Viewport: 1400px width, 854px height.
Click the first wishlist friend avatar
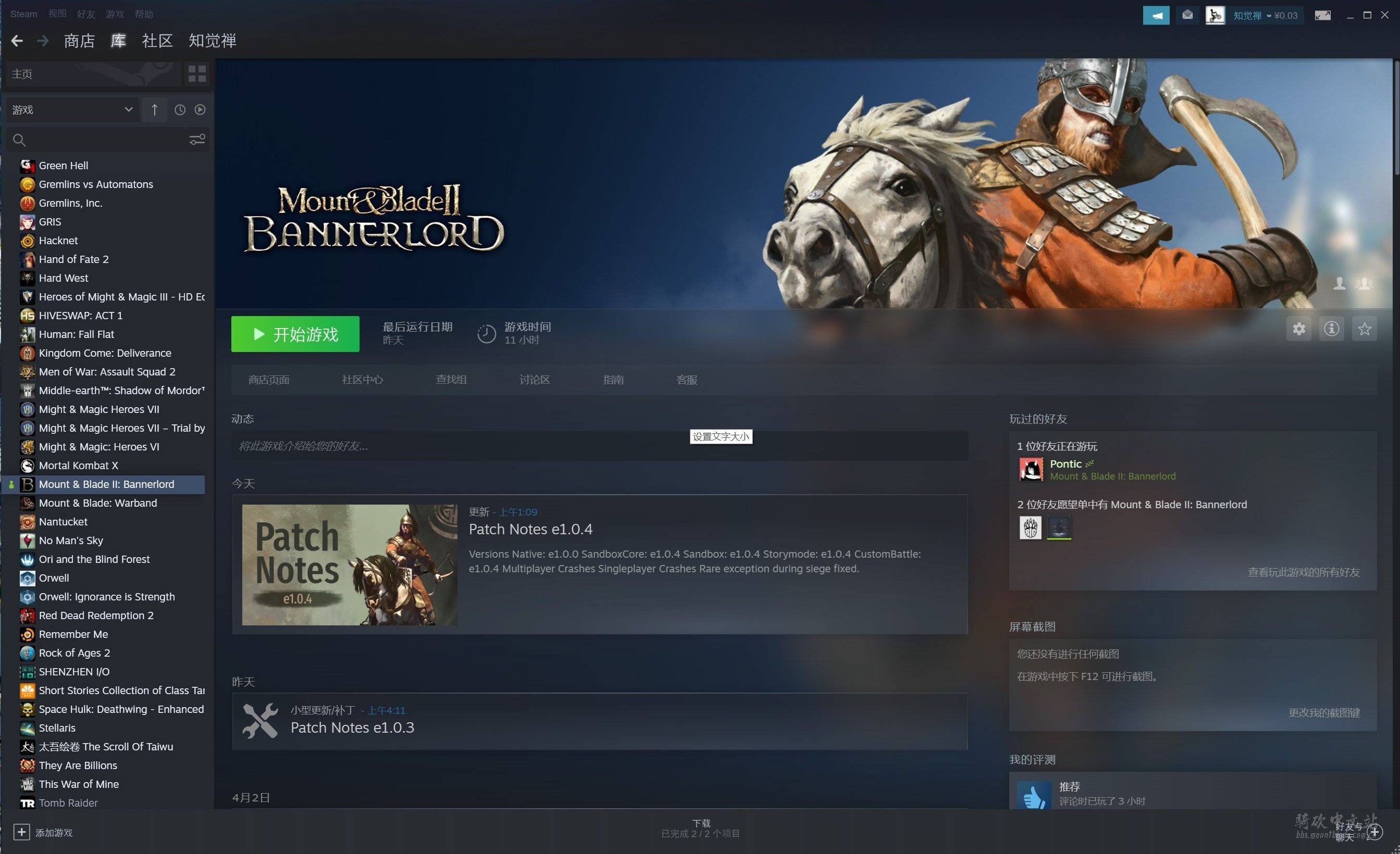tap(1030, 528)
